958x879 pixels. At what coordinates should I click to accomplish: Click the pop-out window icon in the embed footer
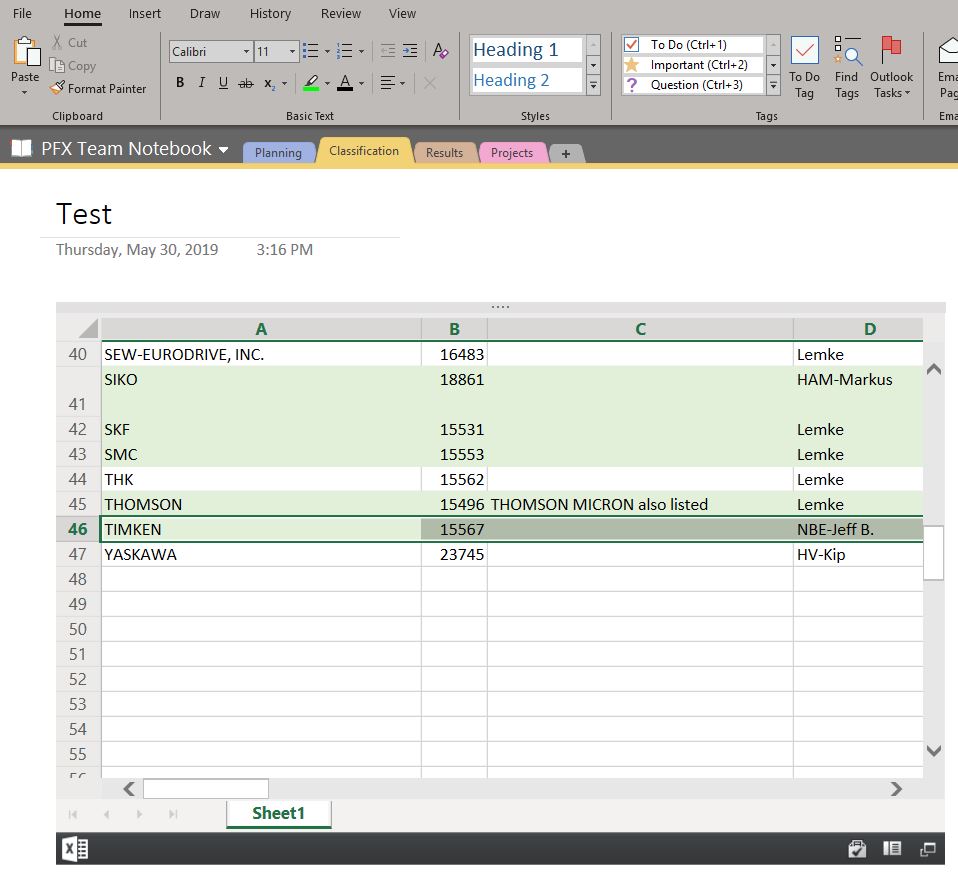click(x=927, y=849)
